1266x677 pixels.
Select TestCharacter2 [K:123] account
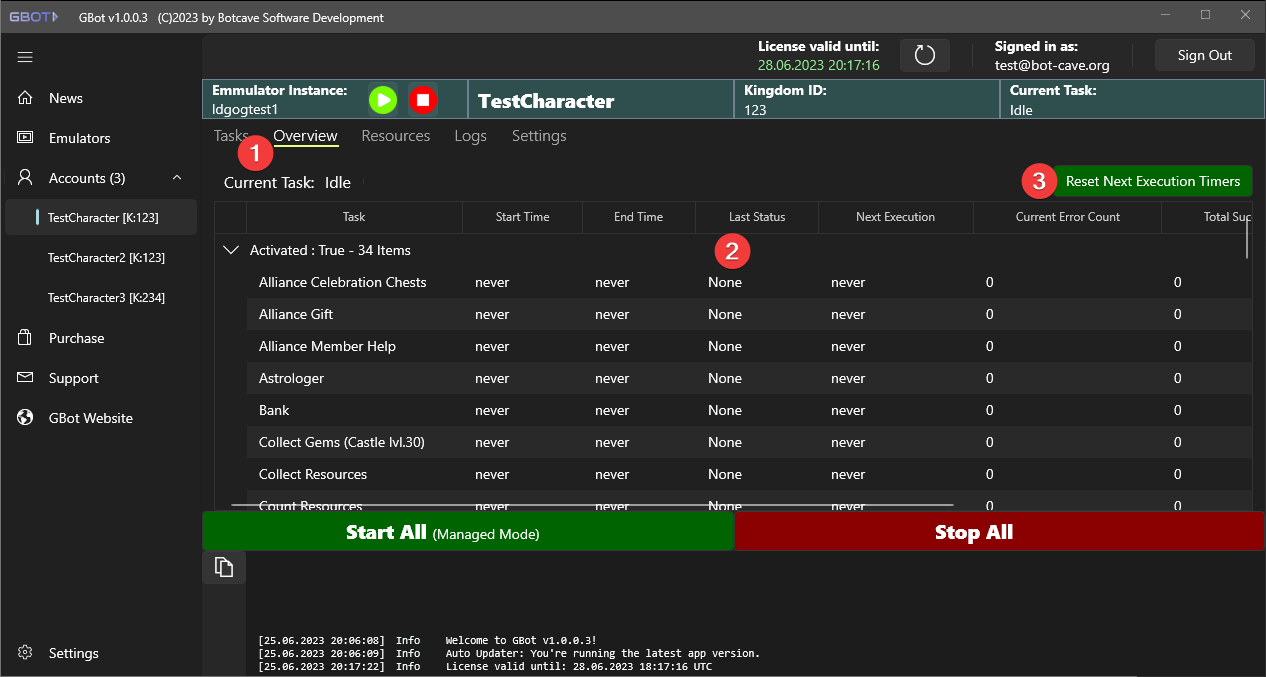click(106, 258)
